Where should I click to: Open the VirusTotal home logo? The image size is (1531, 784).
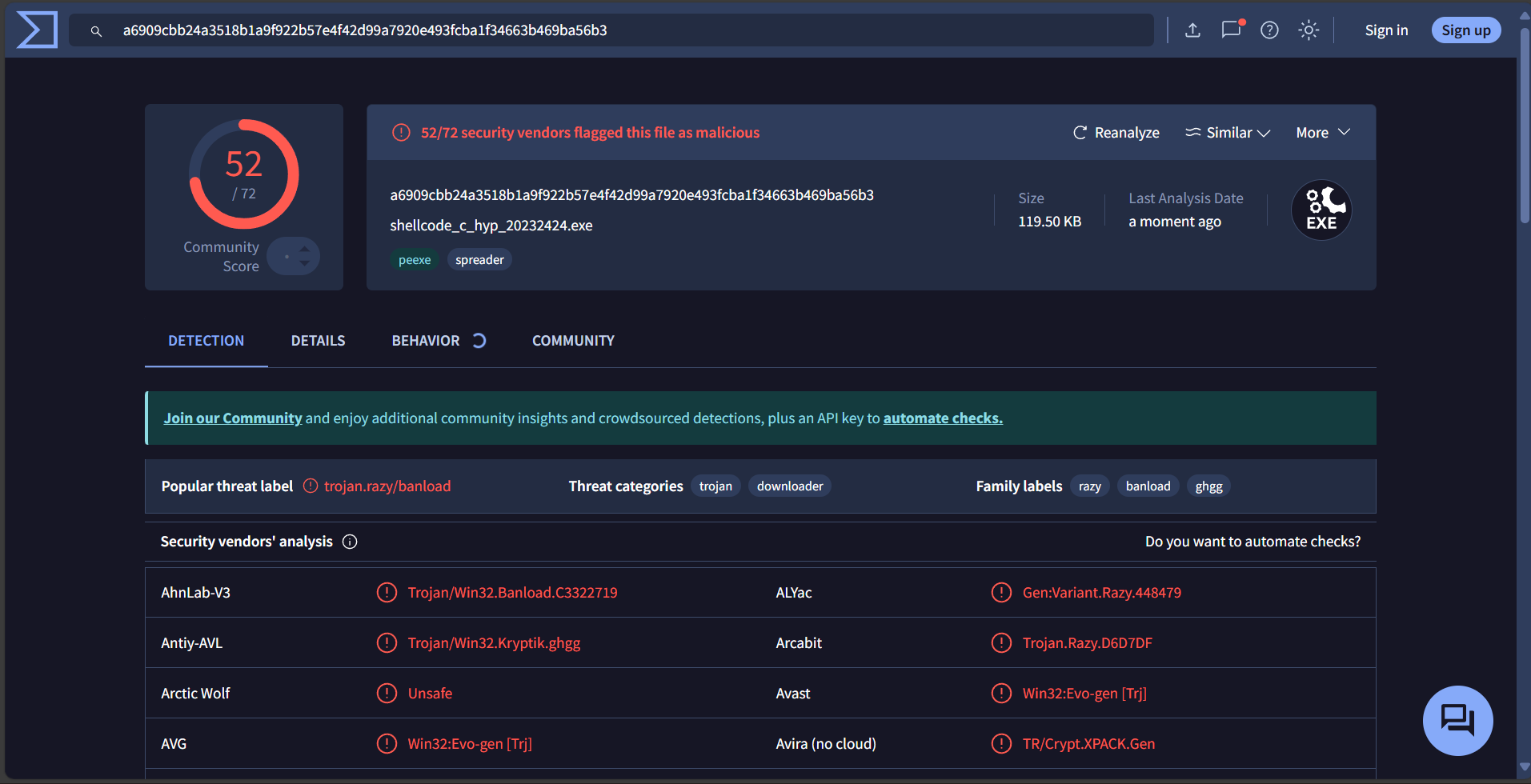pos(37,30)
